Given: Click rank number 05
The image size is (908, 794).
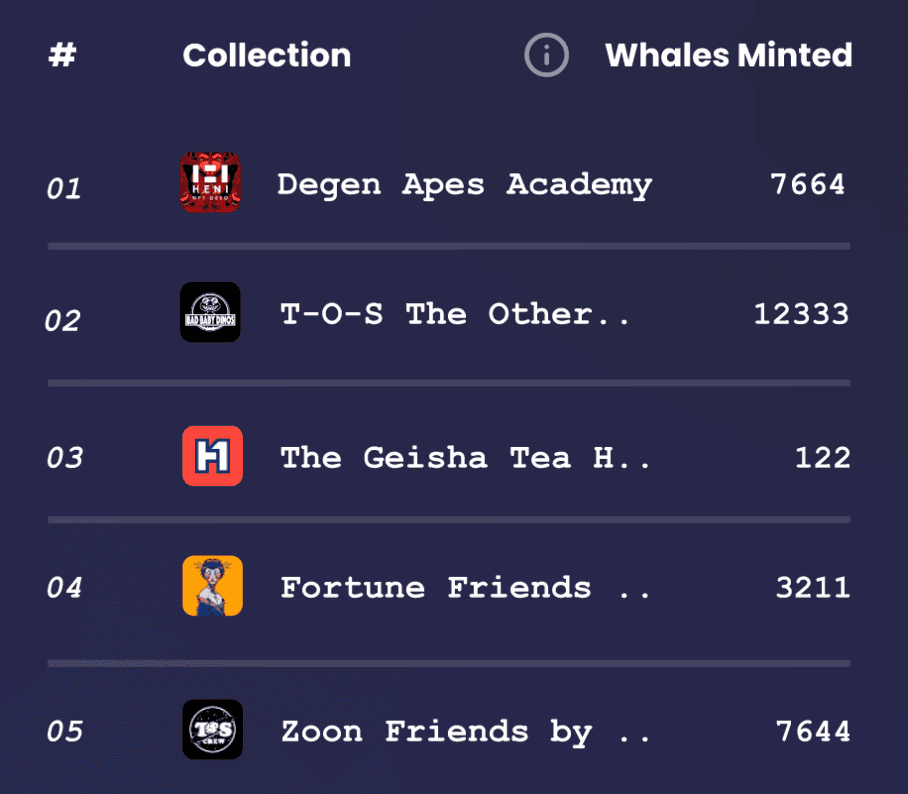Looking at the screenshot, I should (x=64, y=731).
